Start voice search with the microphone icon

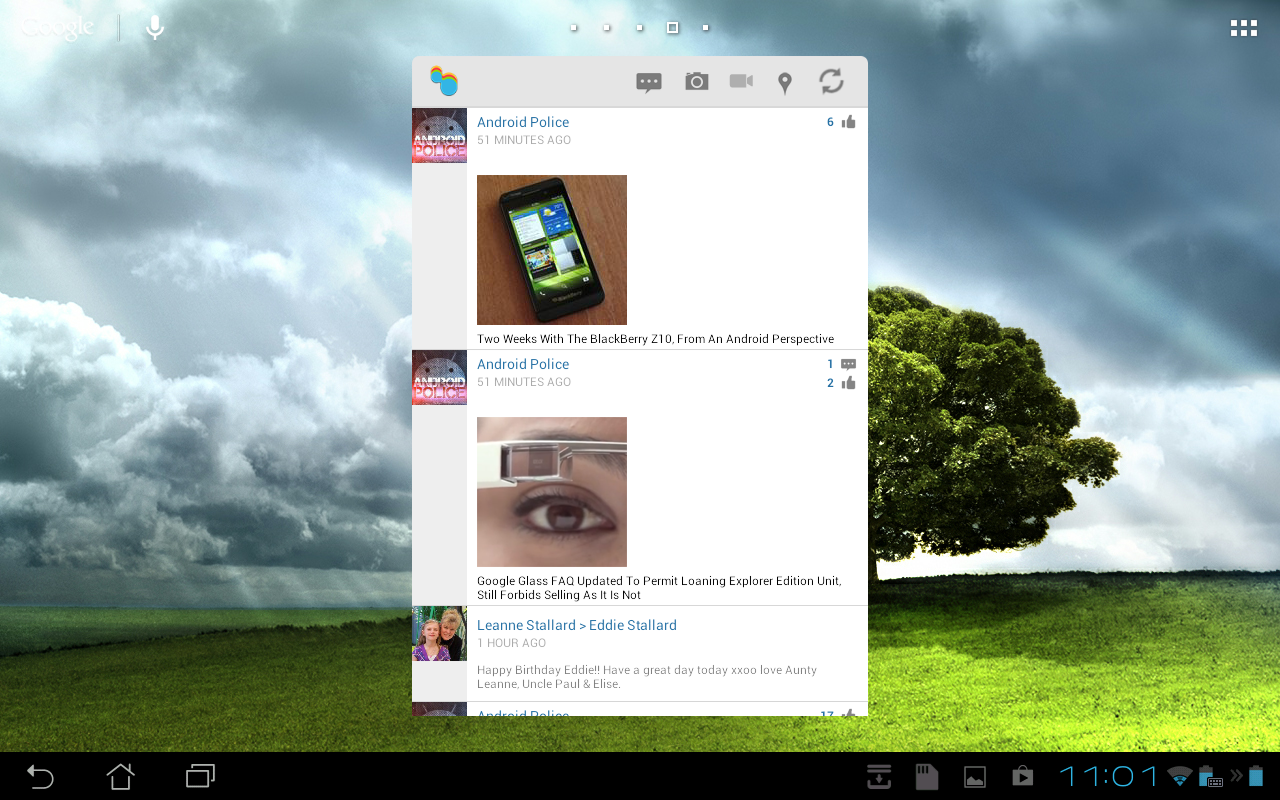tap(155, 28)
